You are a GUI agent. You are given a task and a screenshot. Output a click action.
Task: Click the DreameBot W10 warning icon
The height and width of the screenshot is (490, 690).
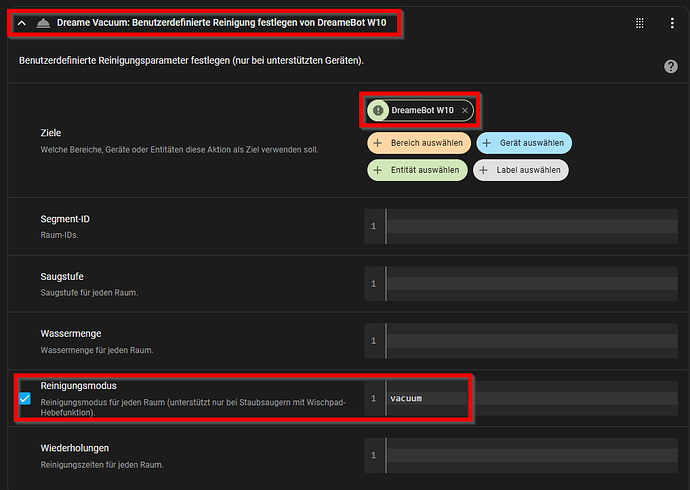(378, 110)
